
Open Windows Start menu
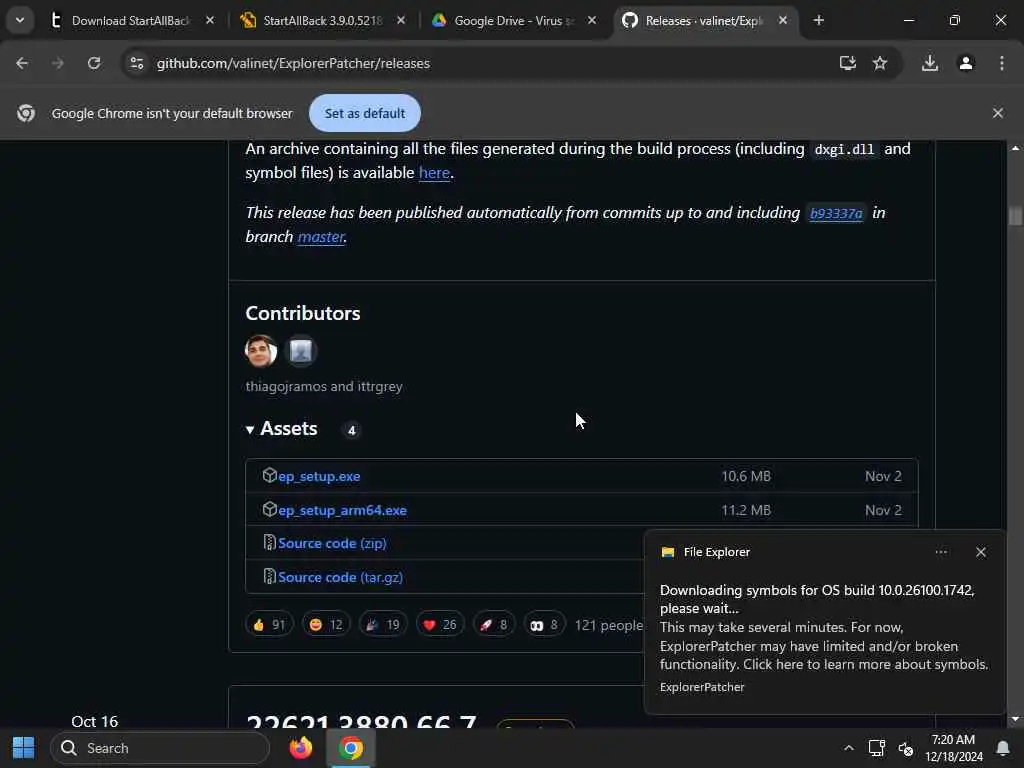[24, 748]
